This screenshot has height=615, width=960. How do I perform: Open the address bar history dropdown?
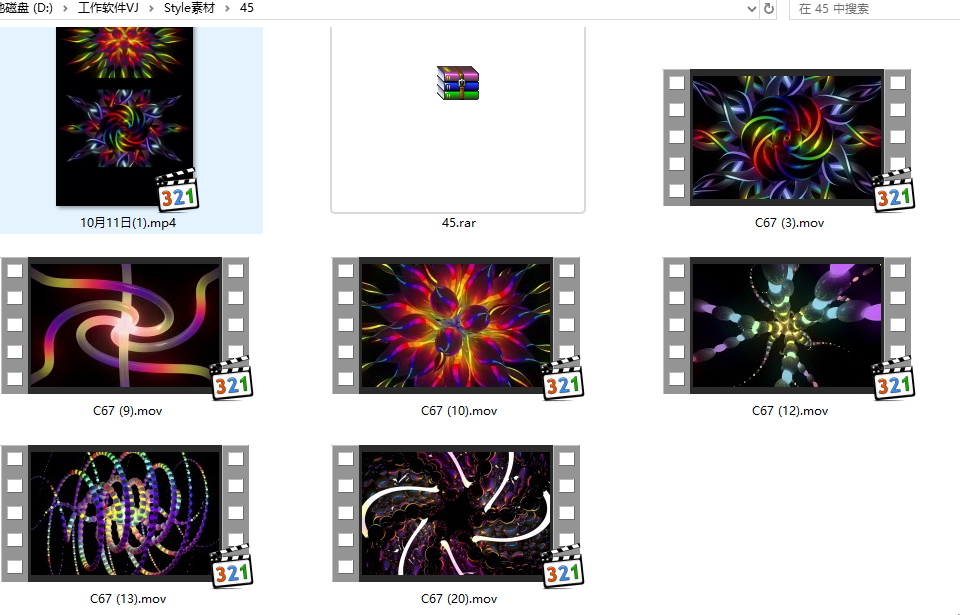click(752, 9)
